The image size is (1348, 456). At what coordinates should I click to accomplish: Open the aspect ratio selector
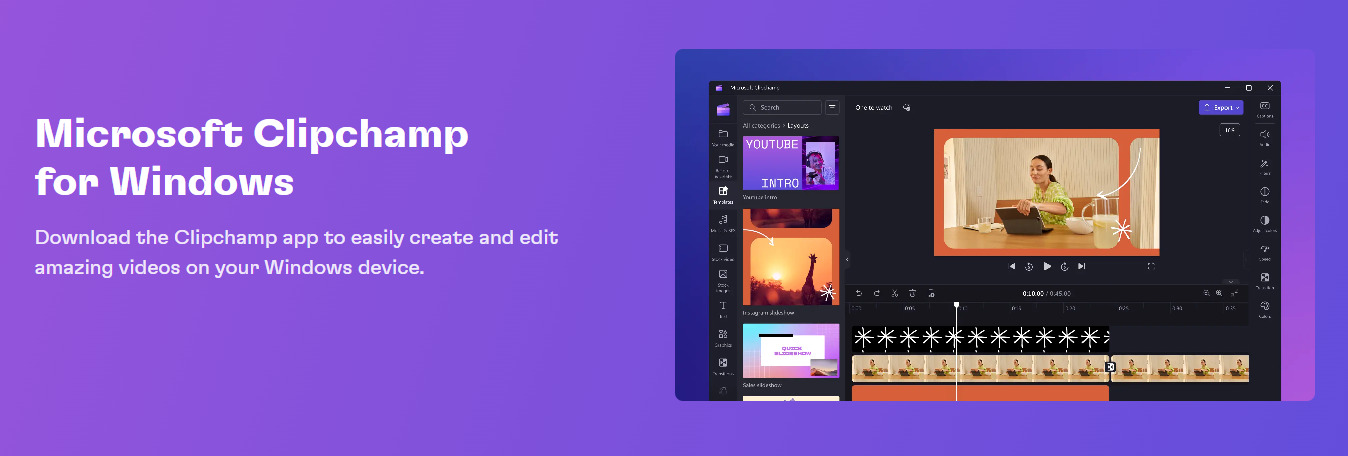1229,130
